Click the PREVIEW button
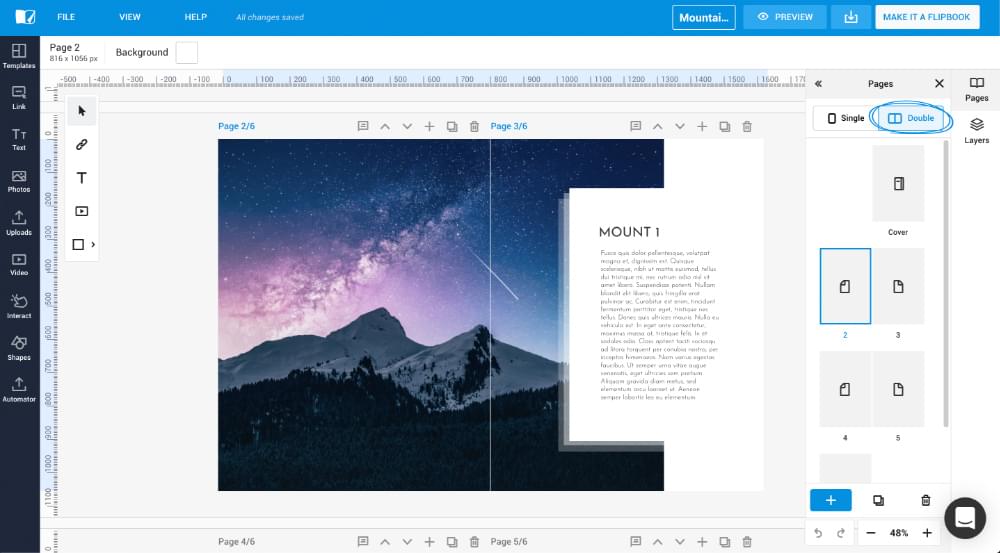 (x=785, y=17)
